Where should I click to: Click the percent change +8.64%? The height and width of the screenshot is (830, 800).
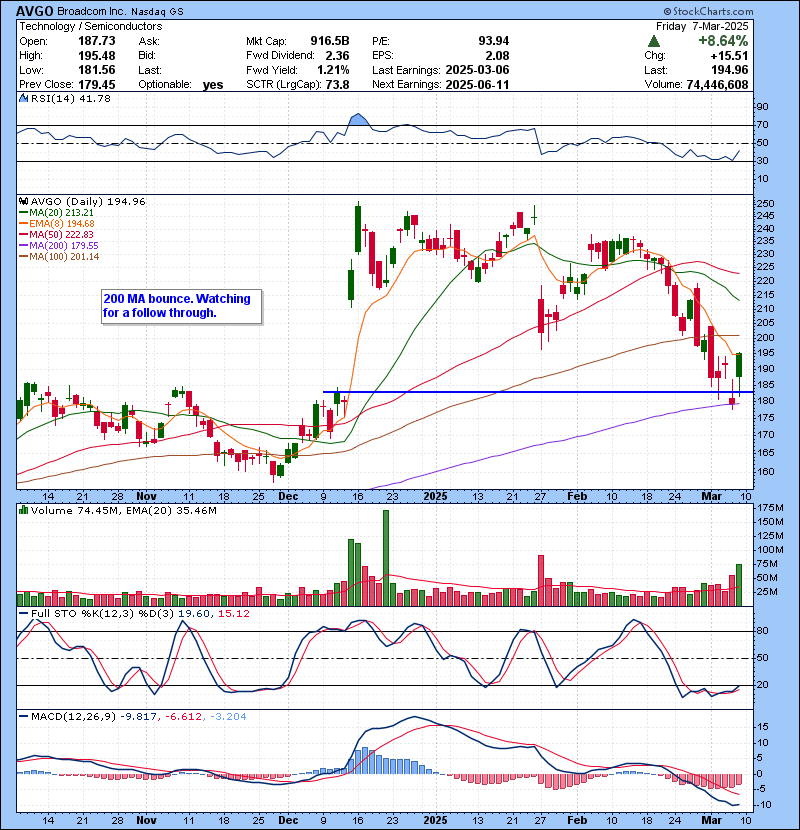click(723, 41)
